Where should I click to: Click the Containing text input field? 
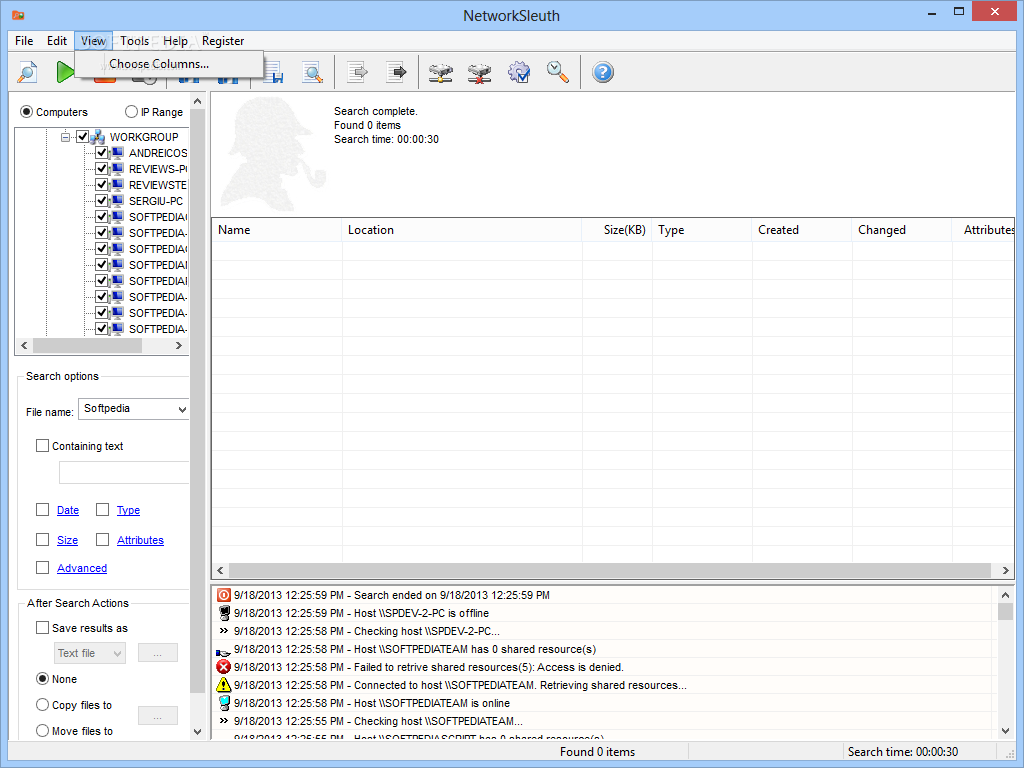coord(124,473)
